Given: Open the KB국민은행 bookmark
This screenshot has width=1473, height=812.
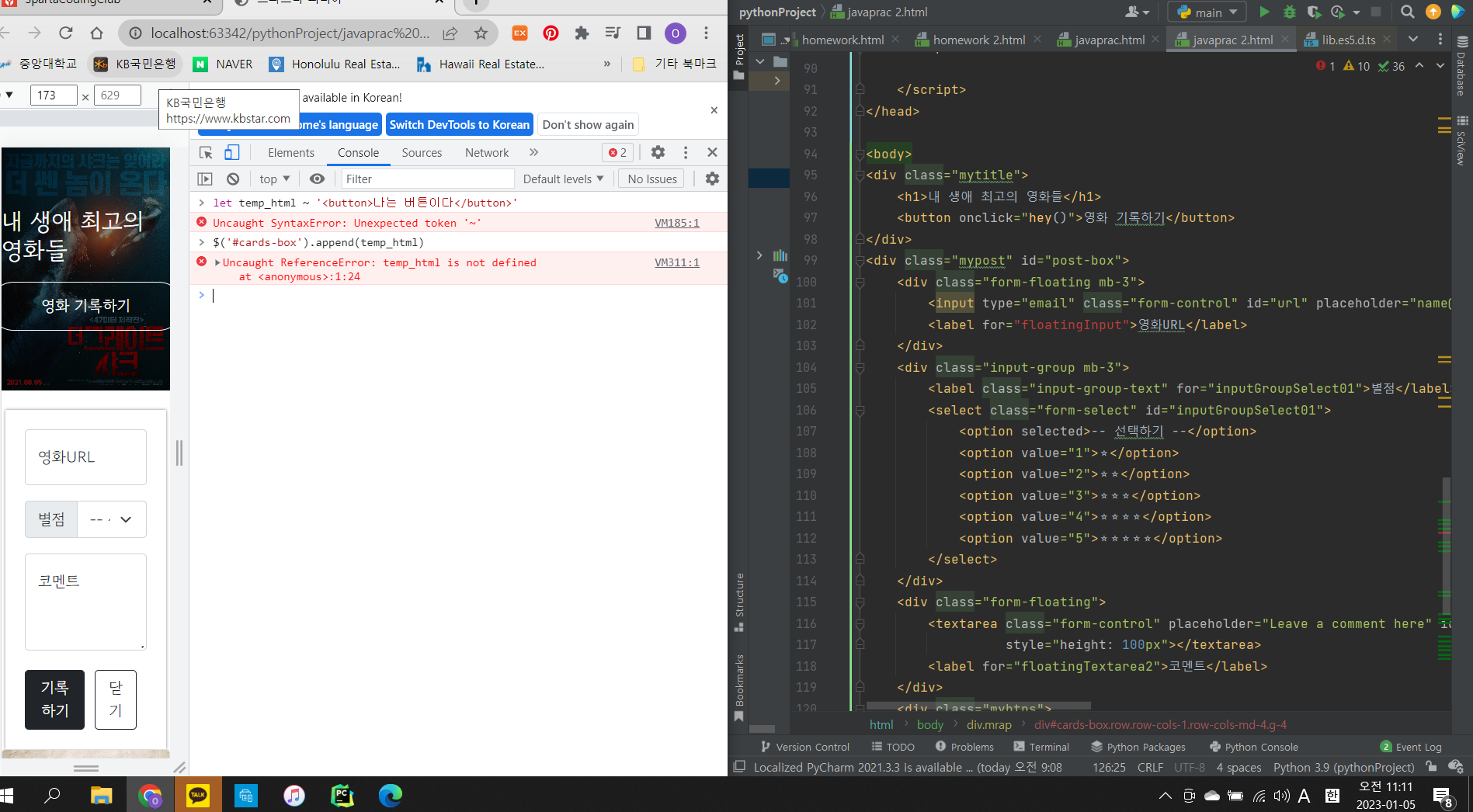Looking at the screenshot, I should click(x=135, y=64).
